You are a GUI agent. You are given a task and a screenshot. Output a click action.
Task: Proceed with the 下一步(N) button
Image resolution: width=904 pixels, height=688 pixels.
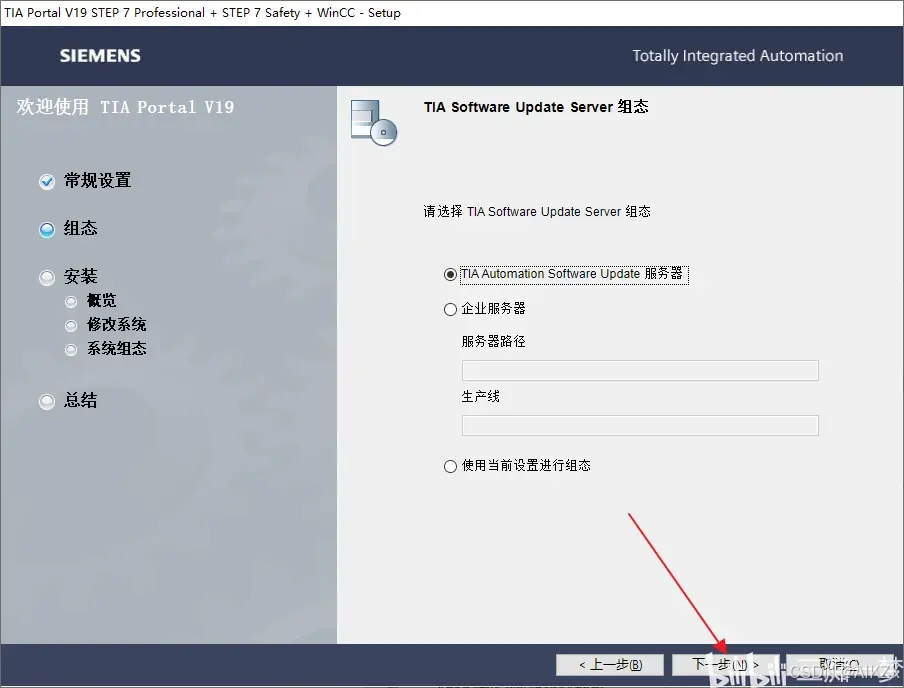[x=725, y=665]
